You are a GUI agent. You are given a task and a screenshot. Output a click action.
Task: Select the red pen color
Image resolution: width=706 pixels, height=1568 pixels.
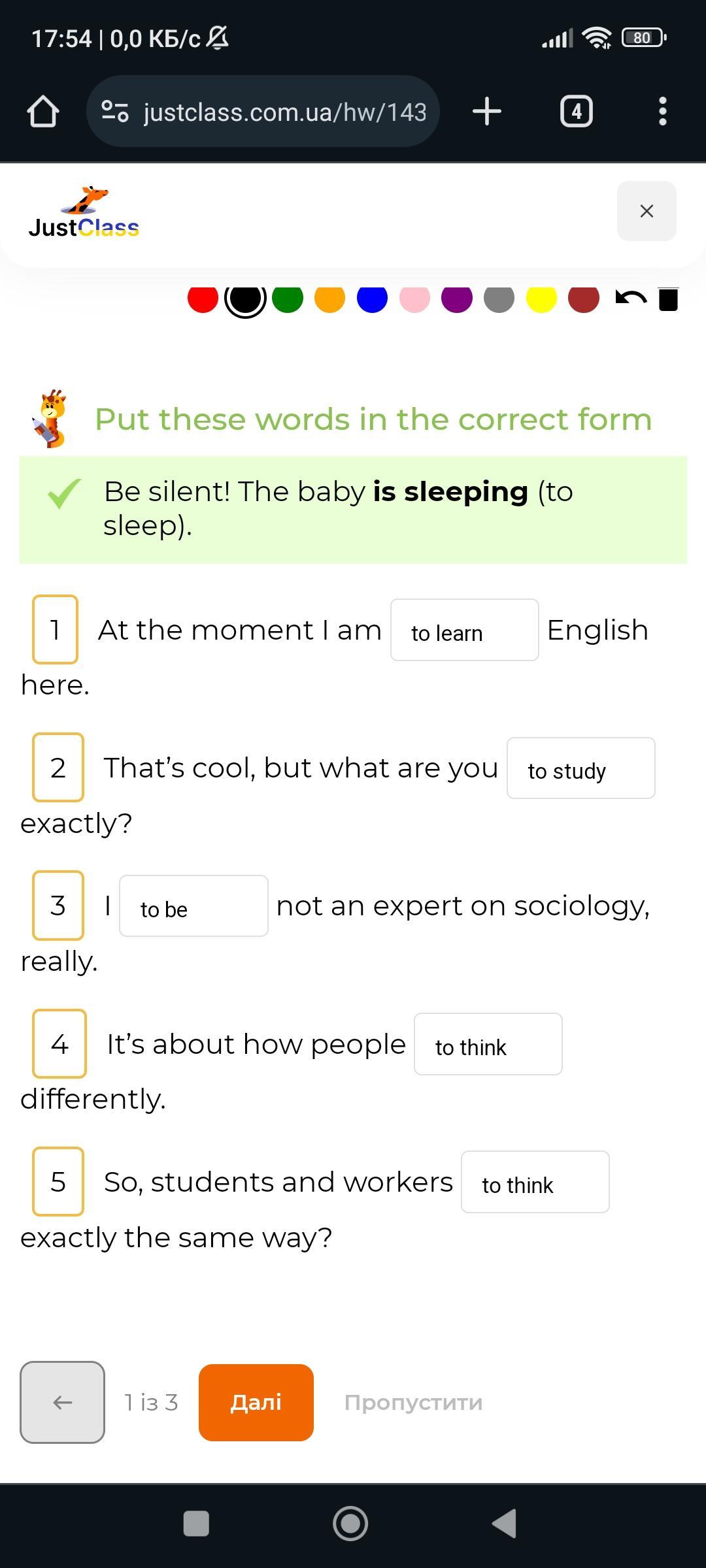[x=203, y=299]
